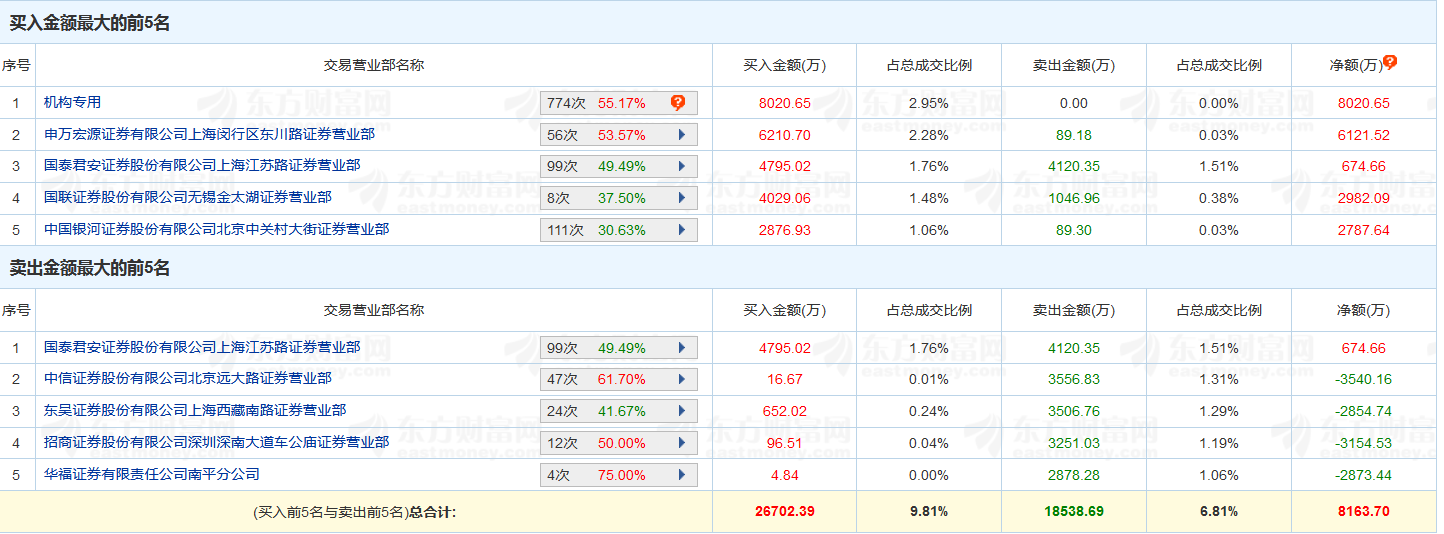1444x534 pixels.
Task: Expand the arrow for 东吴证券 24次 row
Action: click(681, 411)
